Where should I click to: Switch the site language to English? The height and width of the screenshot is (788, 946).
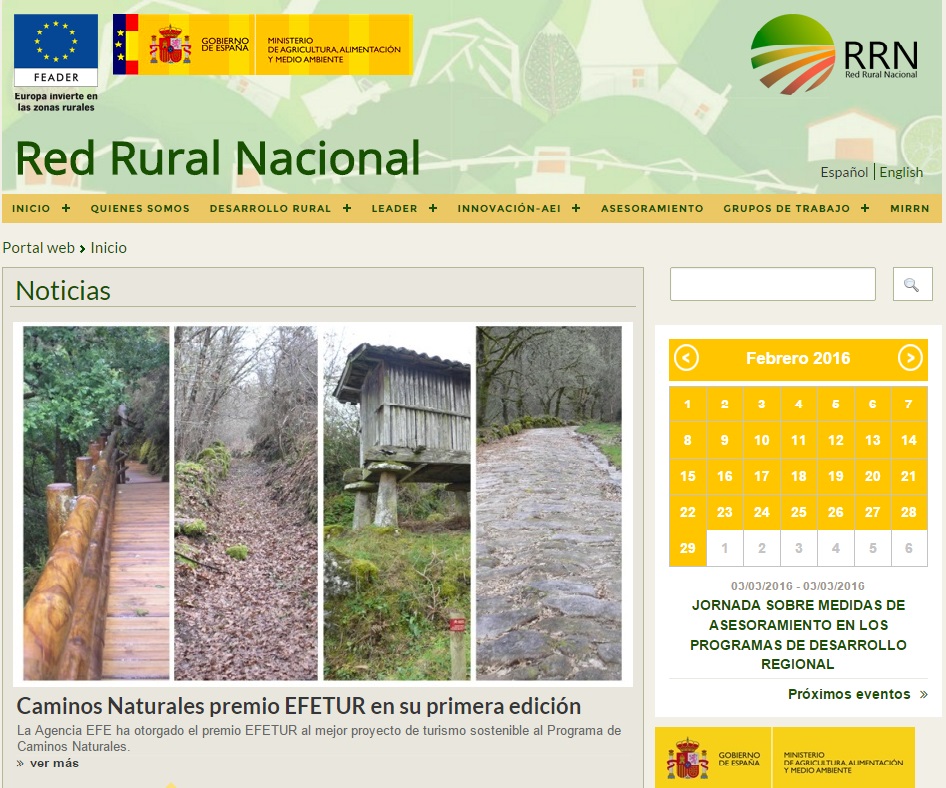[x=901, y=172]
